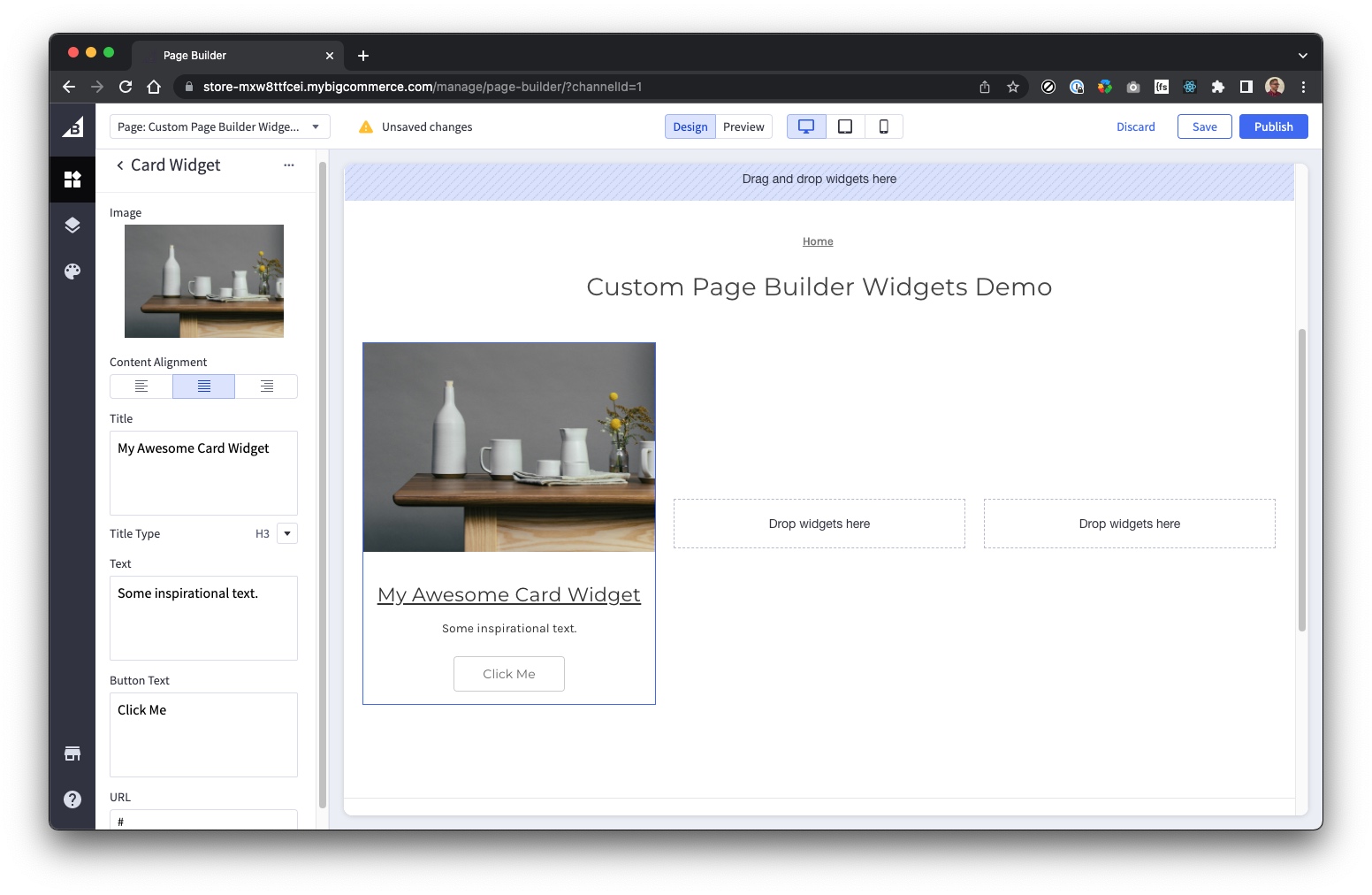
Task: Click inside the Button Text field
Action: pos(203,734)
